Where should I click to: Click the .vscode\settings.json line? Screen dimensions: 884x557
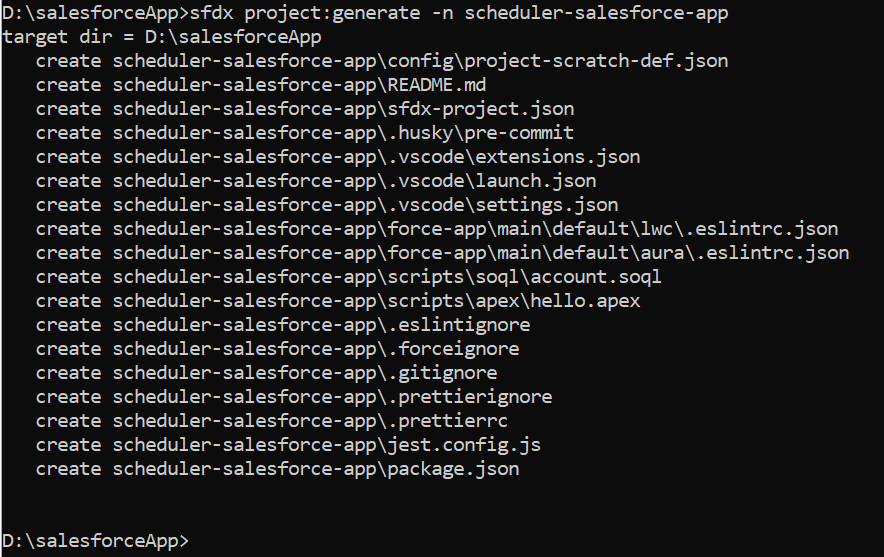tap(327, 205)
